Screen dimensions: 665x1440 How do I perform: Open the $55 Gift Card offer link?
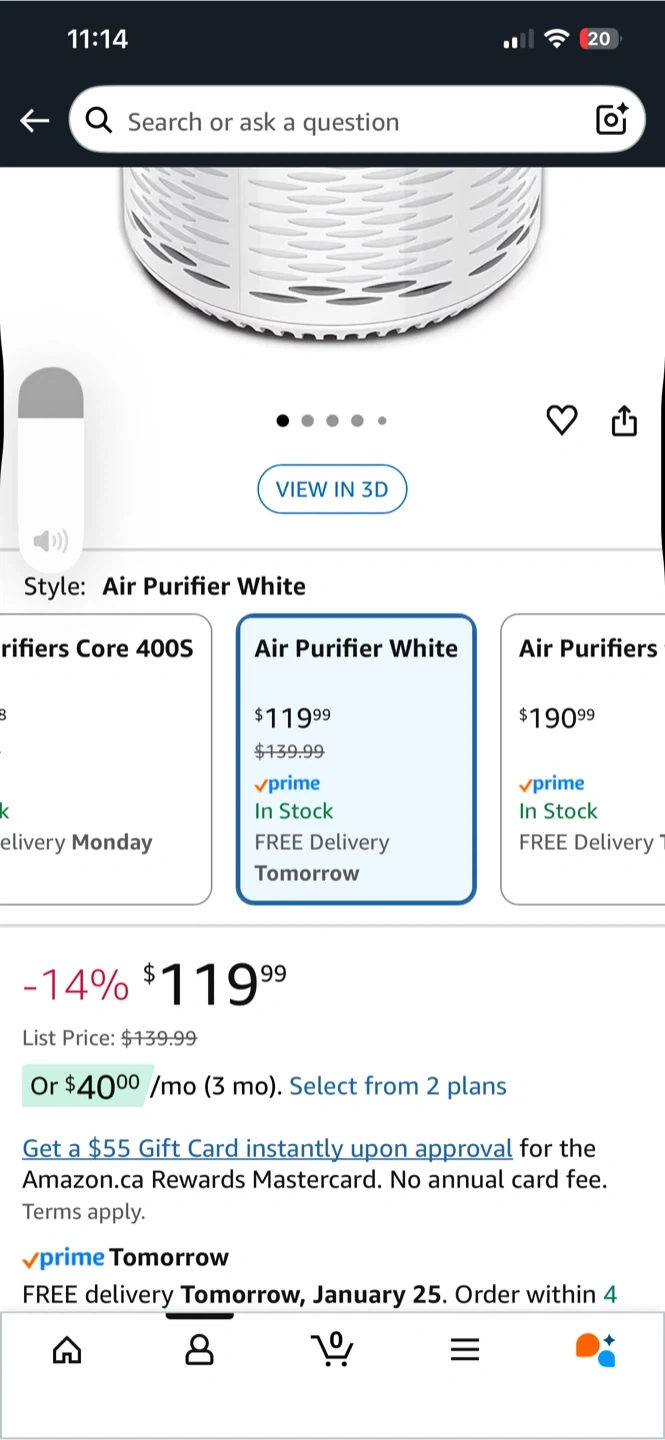point(267,1148)
